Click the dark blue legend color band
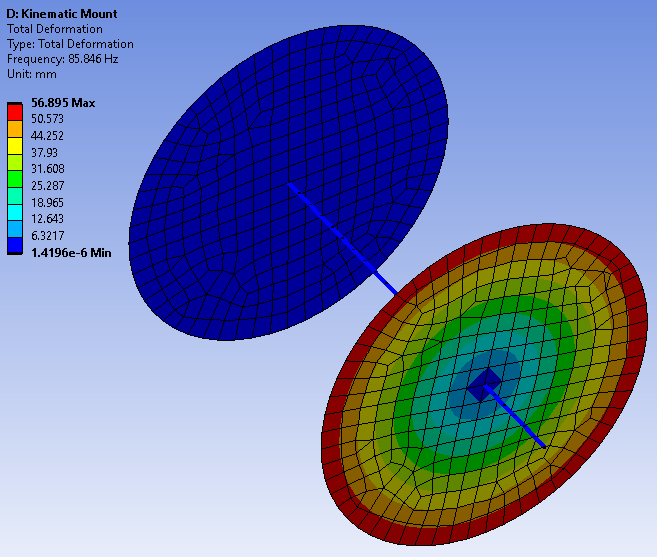 15,245
